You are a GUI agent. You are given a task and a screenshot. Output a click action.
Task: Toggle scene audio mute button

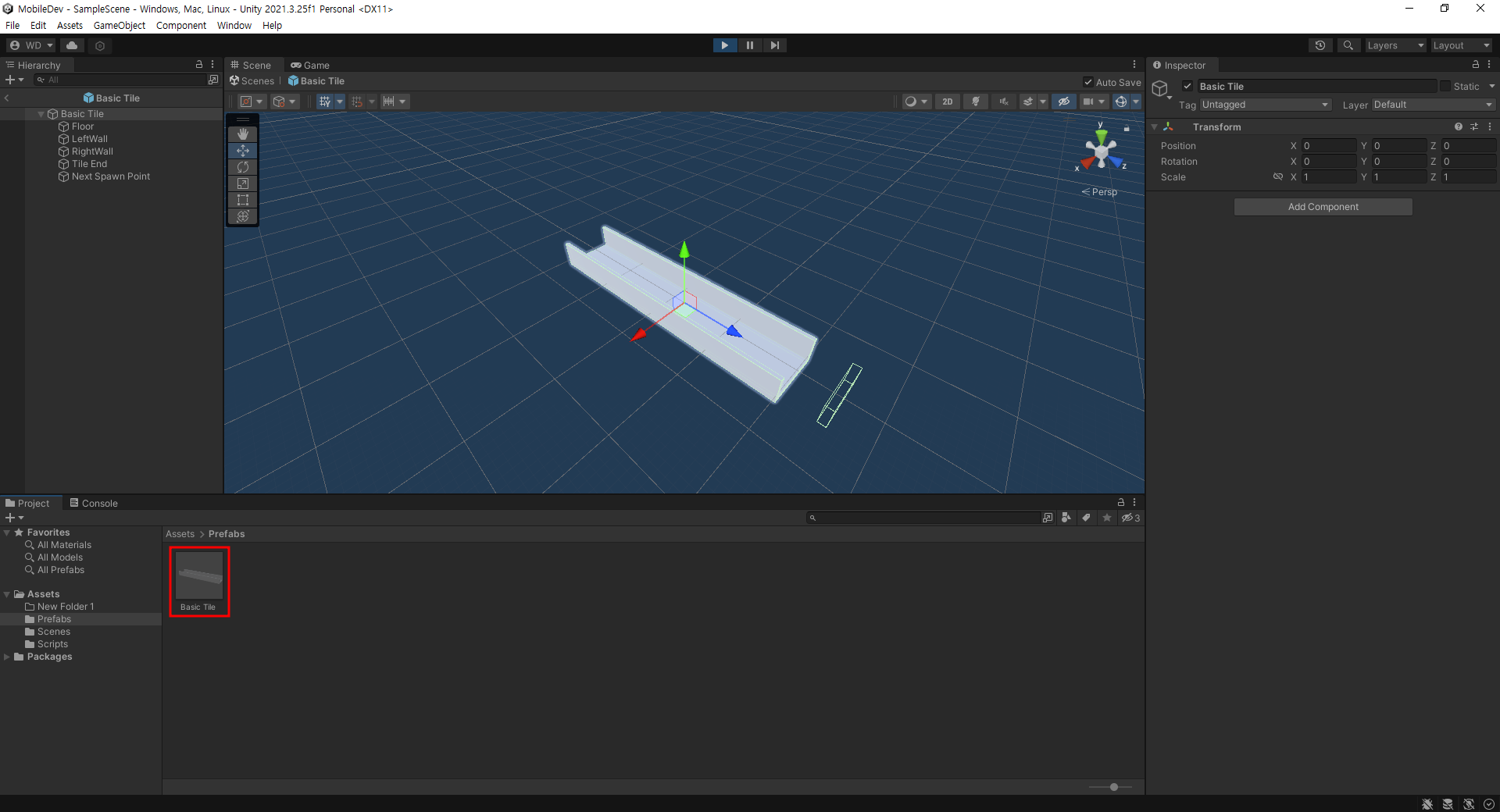click(1004, 101)
